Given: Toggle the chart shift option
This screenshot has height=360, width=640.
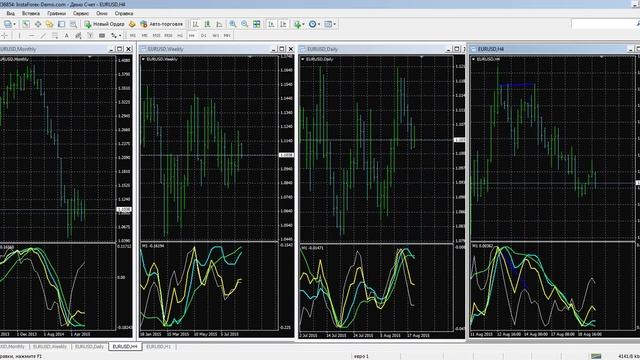Looking at the screenshot, I should click(x=283, y=24).
